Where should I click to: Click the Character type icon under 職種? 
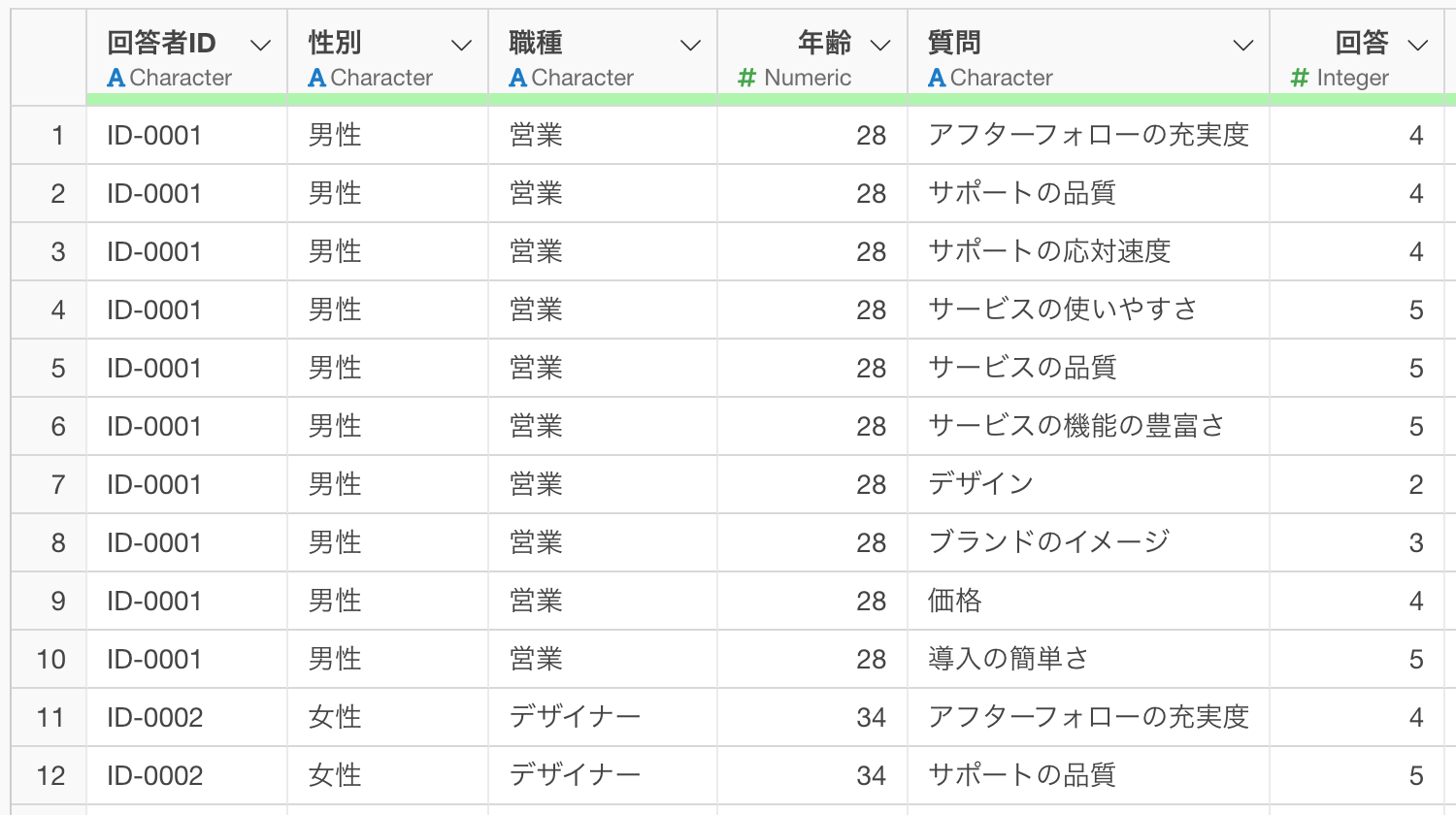pyautogui.click(x=518, y=78)
